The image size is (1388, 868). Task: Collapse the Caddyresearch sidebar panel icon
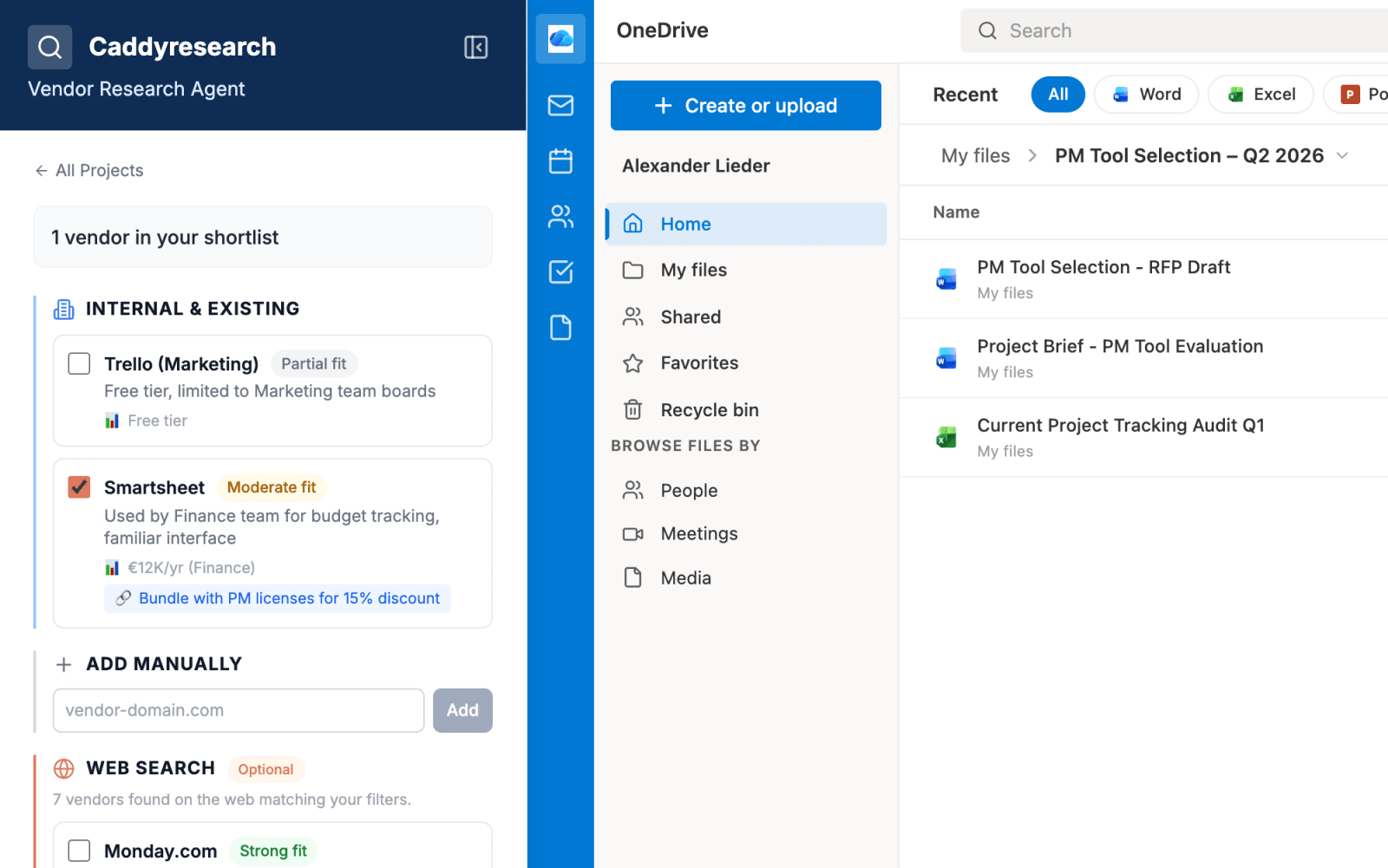pos(475,47)
